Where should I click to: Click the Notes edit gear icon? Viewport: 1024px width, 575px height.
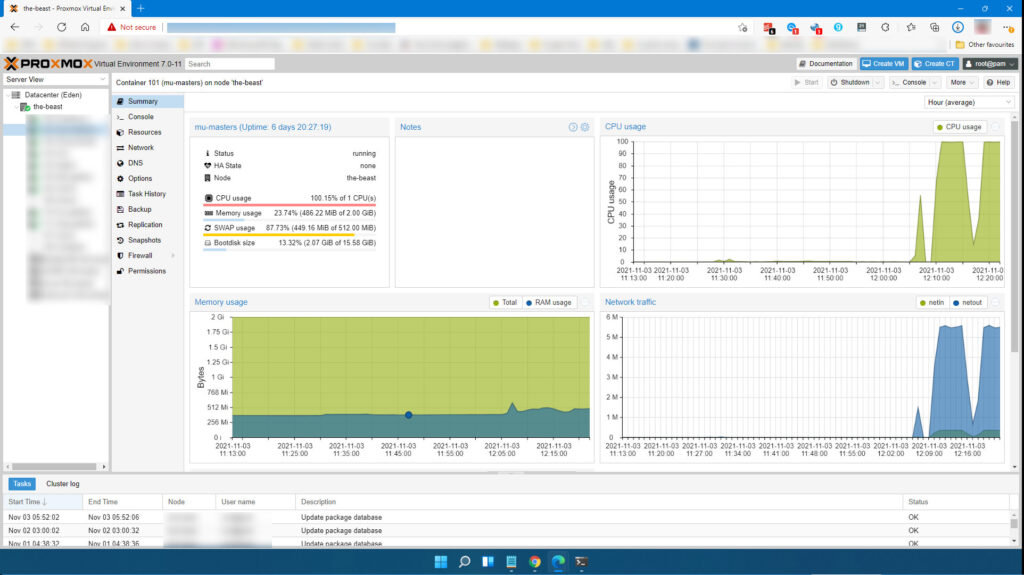[x=585, y=127]
